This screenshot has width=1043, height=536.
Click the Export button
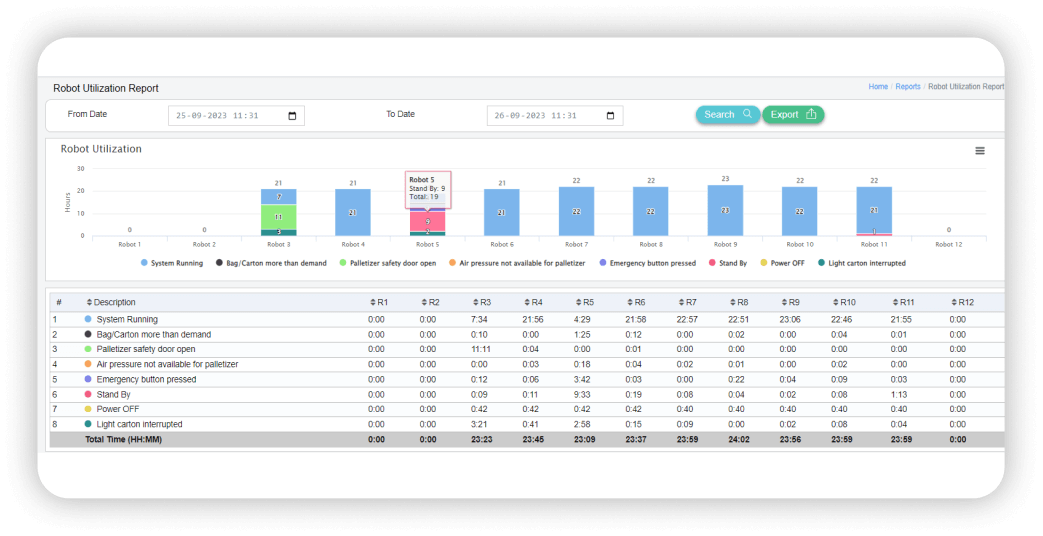[x=793, y=115]
